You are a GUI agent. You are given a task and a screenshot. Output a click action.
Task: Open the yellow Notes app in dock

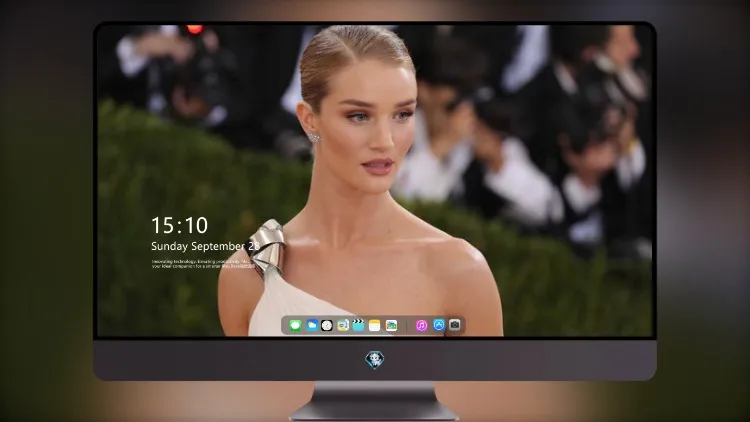[375, 326]
